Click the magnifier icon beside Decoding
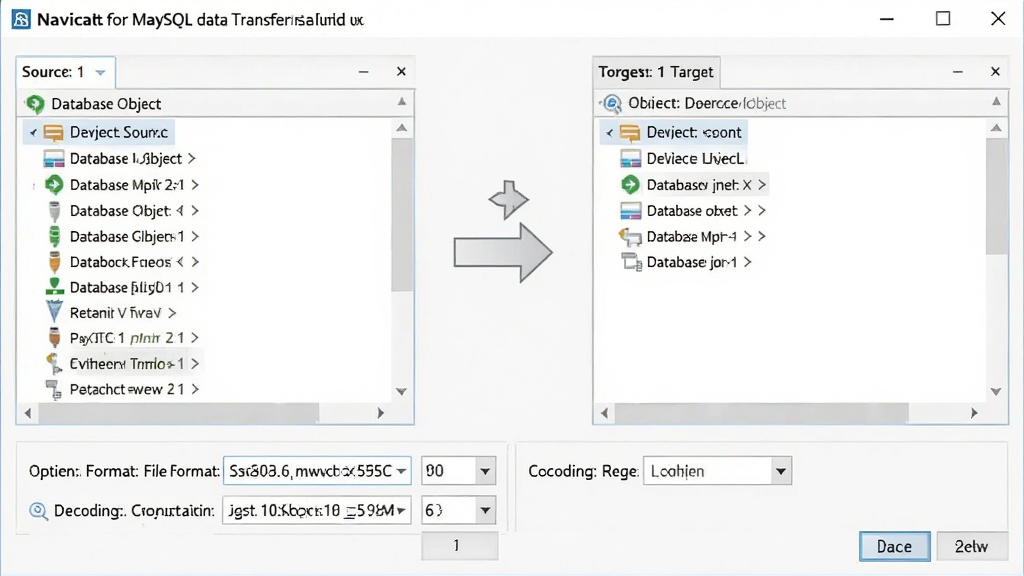 (x=39, y=511)
